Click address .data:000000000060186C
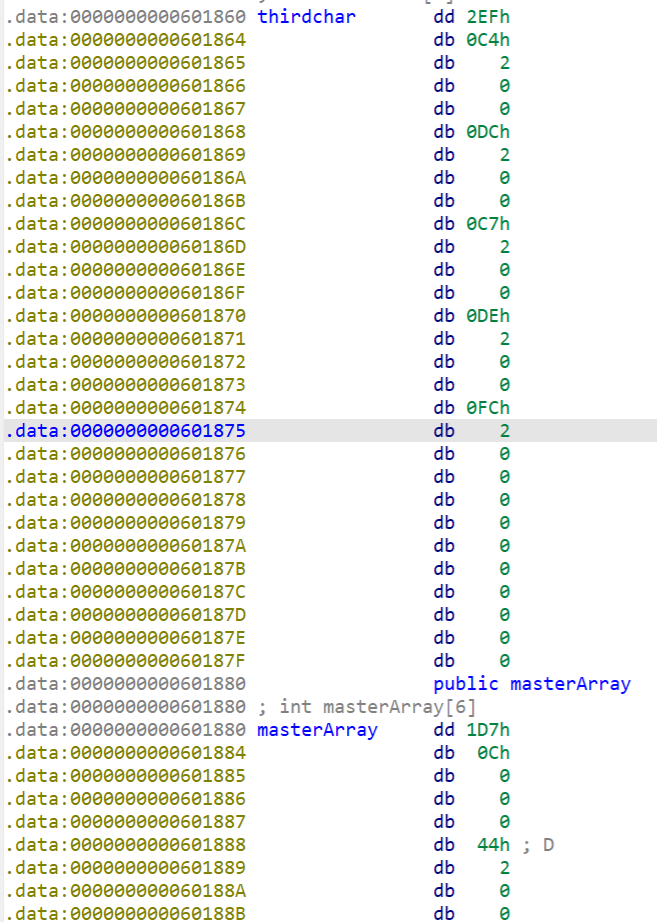 126,224
